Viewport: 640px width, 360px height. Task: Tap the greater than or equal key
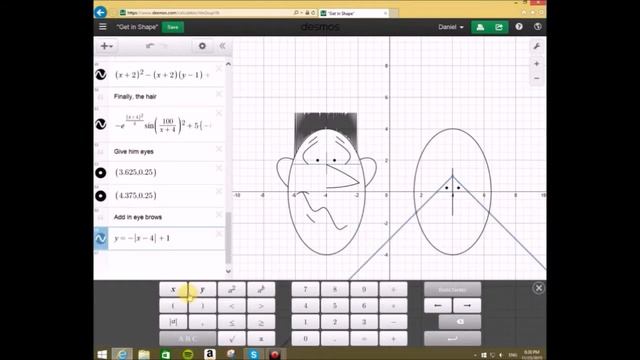pos(261,322)
